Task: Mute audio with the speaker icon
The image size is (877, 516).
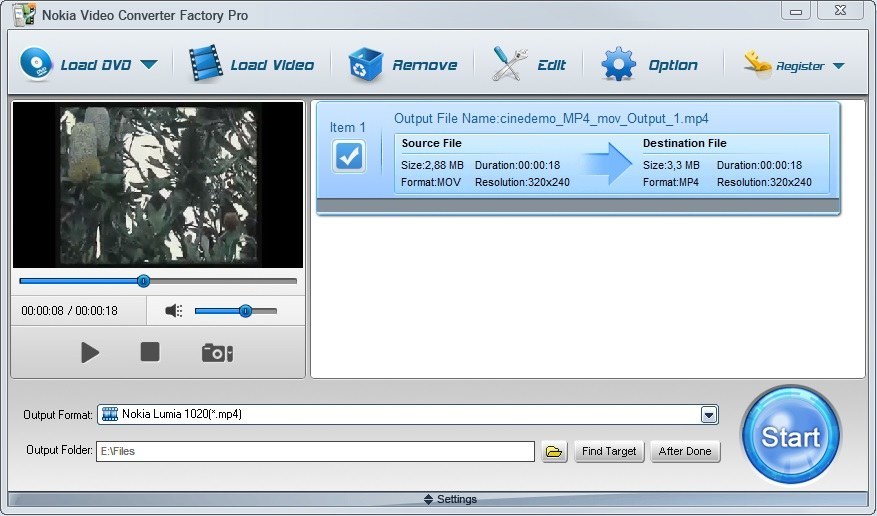Action: pos(174,310)
